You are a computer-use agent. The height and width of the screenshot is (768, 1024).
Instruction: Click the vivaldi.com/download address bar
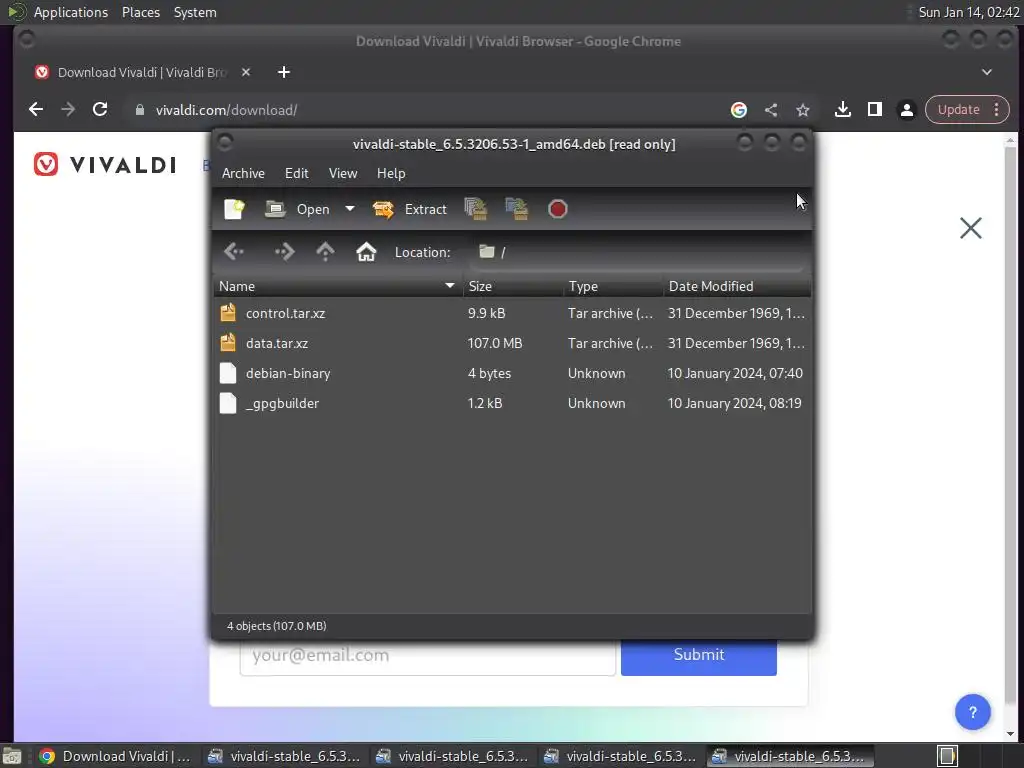pos(226,110)
